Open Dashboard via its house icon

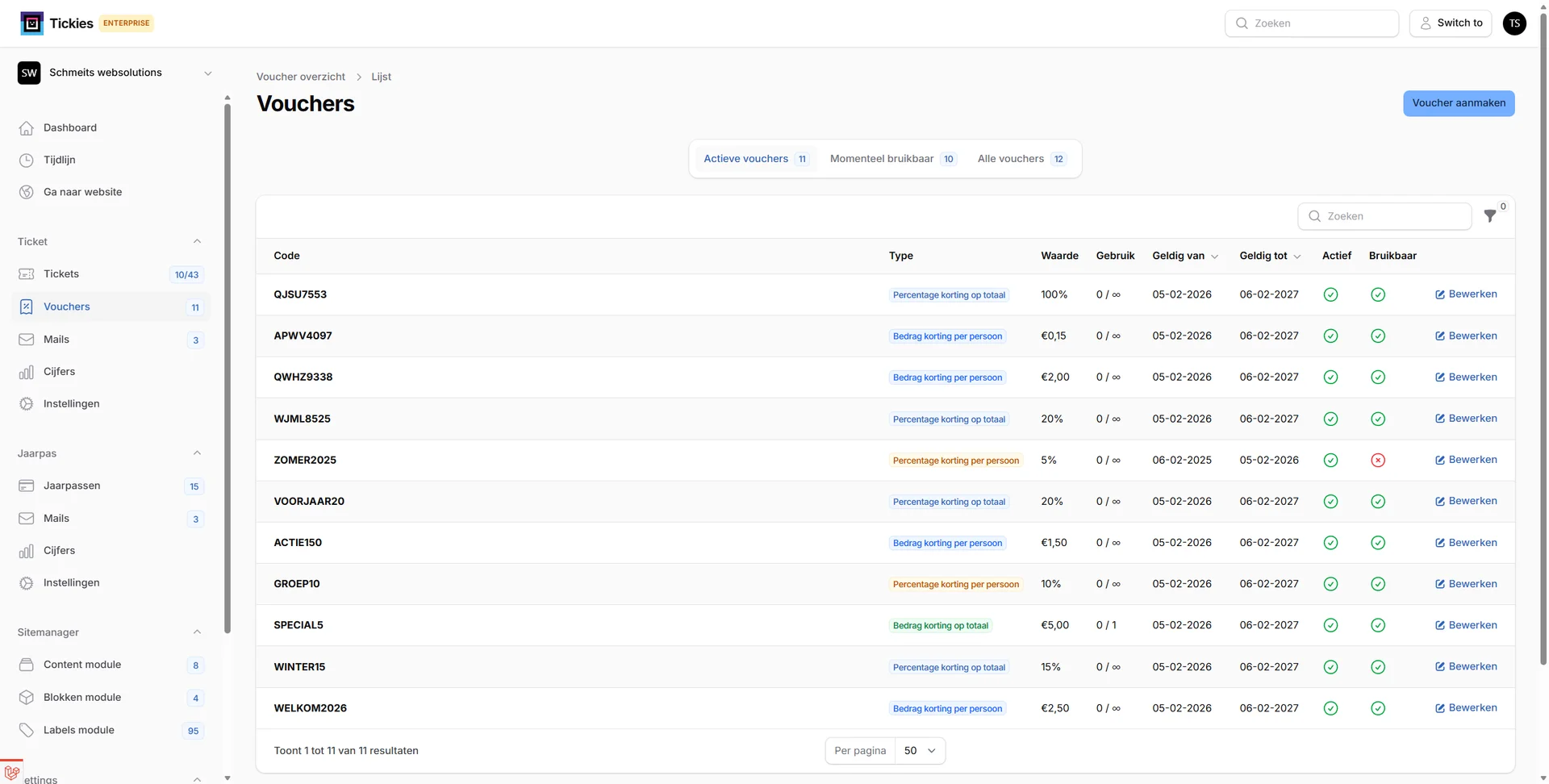(x=27, y=128)
